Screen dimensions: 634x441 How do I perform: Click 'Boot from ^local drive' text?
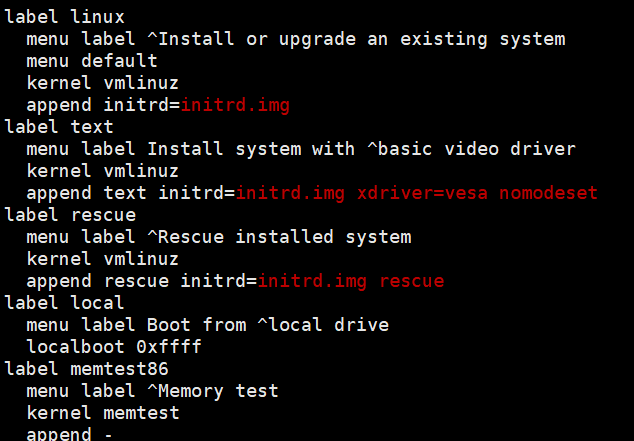point(268,325)
